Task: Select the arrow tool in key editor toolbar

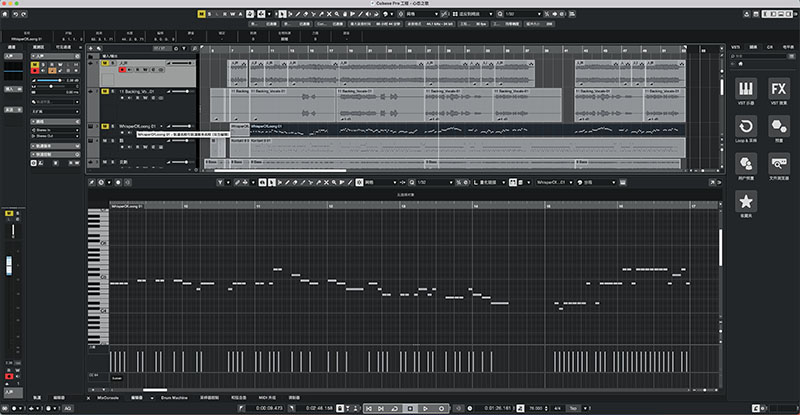Action: click(x=271, y=182)
